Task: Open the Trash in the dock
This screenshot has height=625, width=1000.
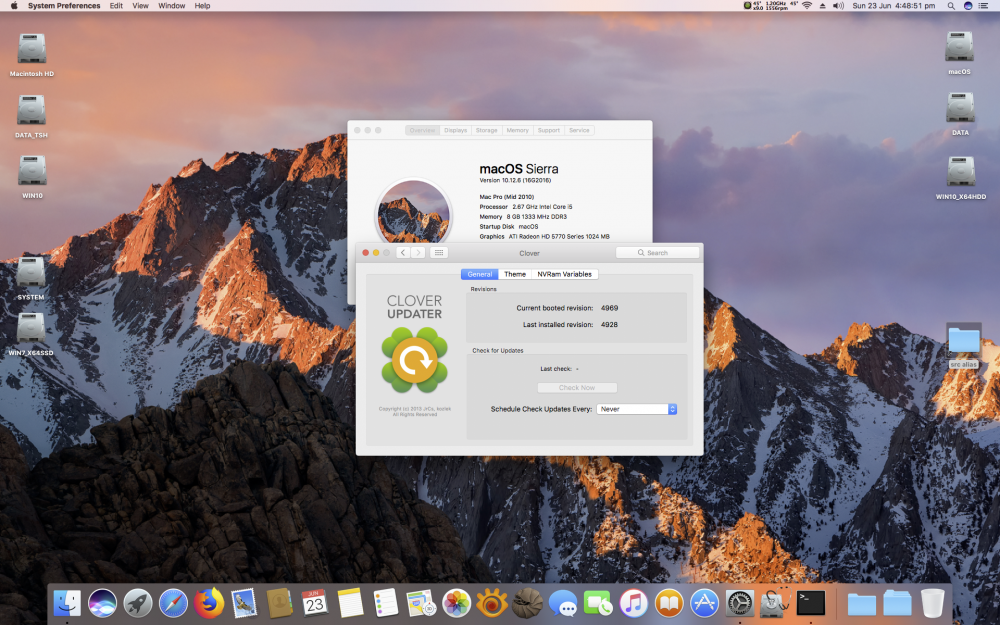Action: tap(932, 603)
